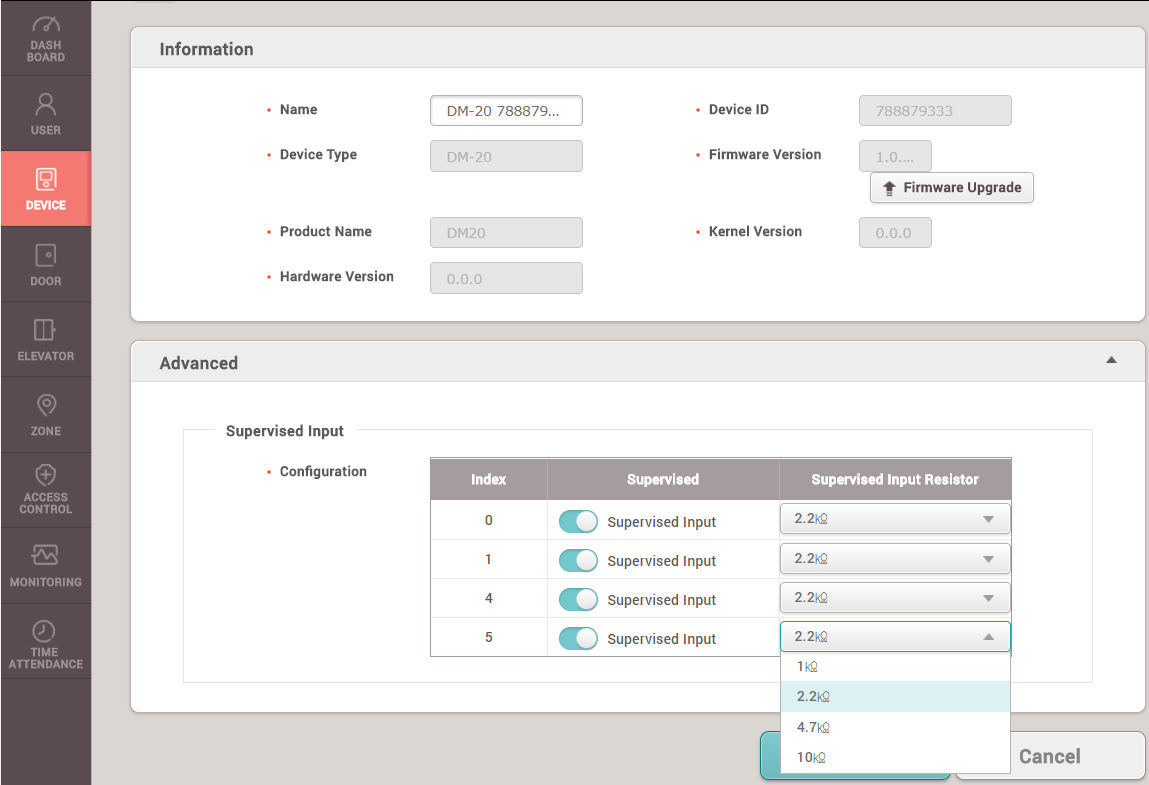Click the Firmware Upgrade button
Viewport: 1149px width, 785px height.
click(x=951, y=188)
